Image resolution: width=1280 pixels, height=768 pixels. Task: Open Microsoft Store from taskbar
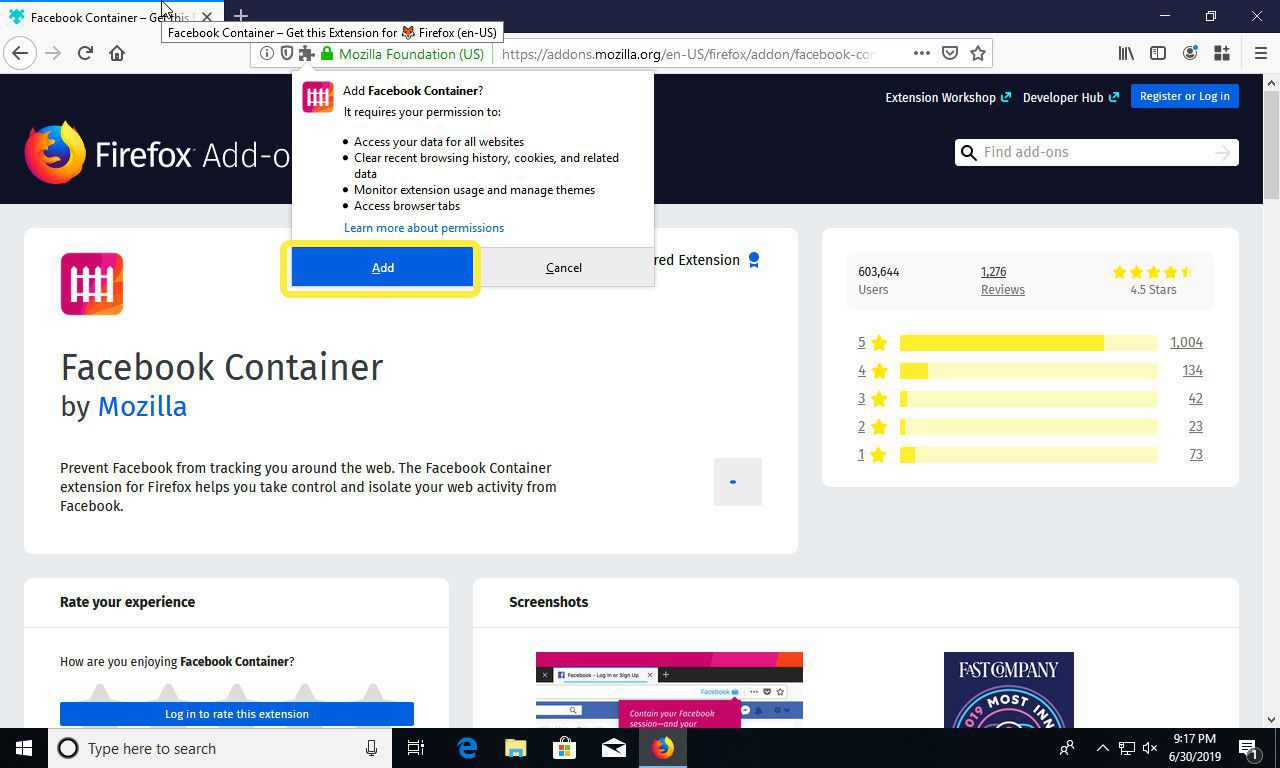point(565,748)
